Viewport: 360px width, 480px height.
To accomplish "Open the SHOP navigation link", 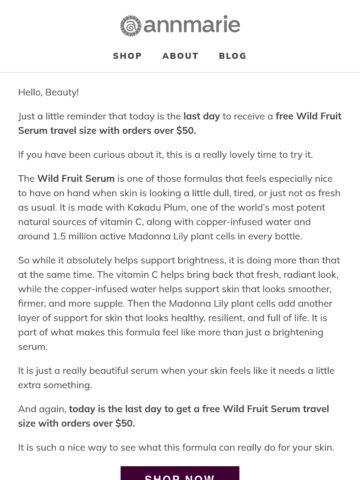I will 127,56.
